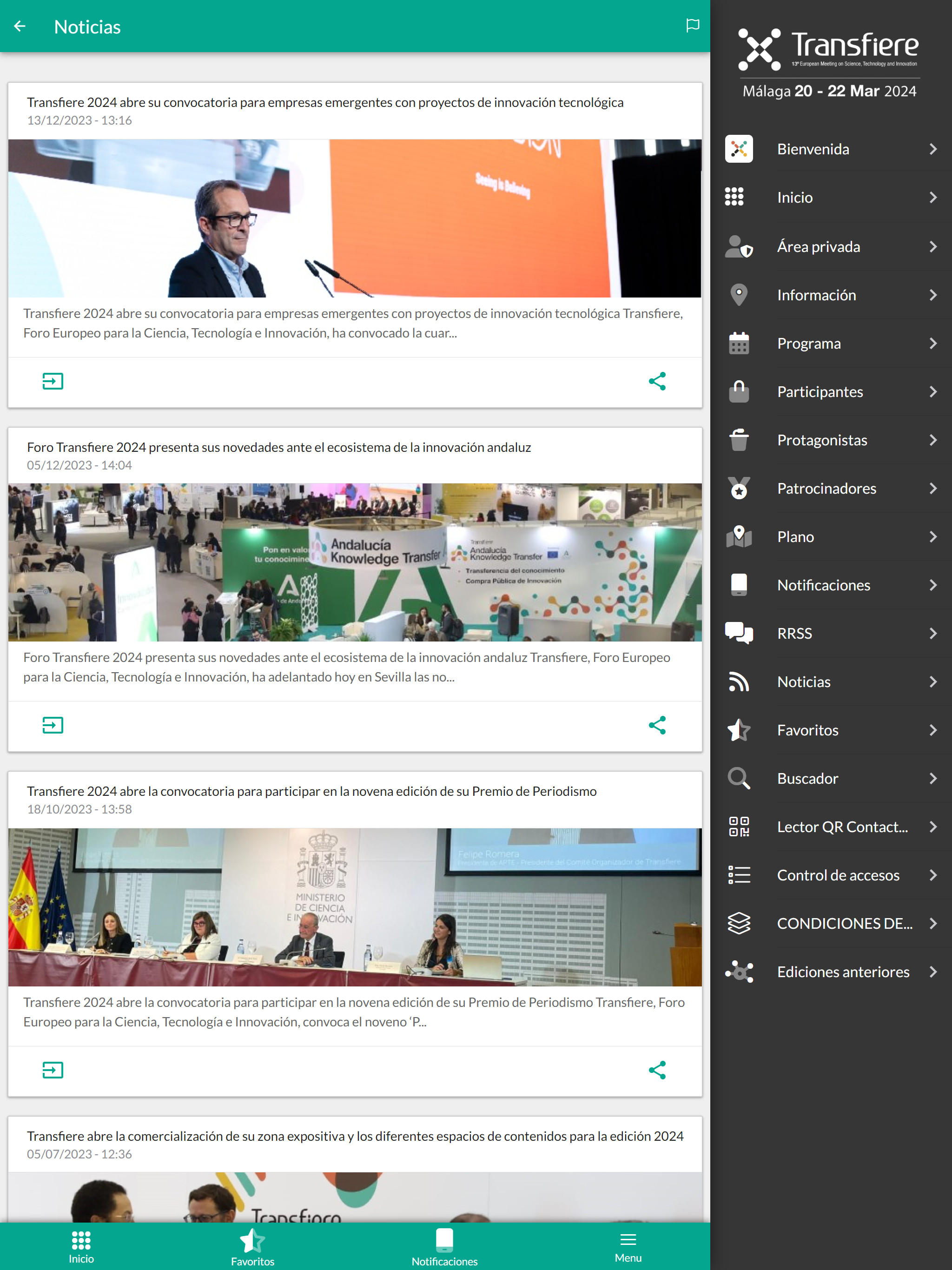Click the date 05/12/2023 - 14:04

79,465
